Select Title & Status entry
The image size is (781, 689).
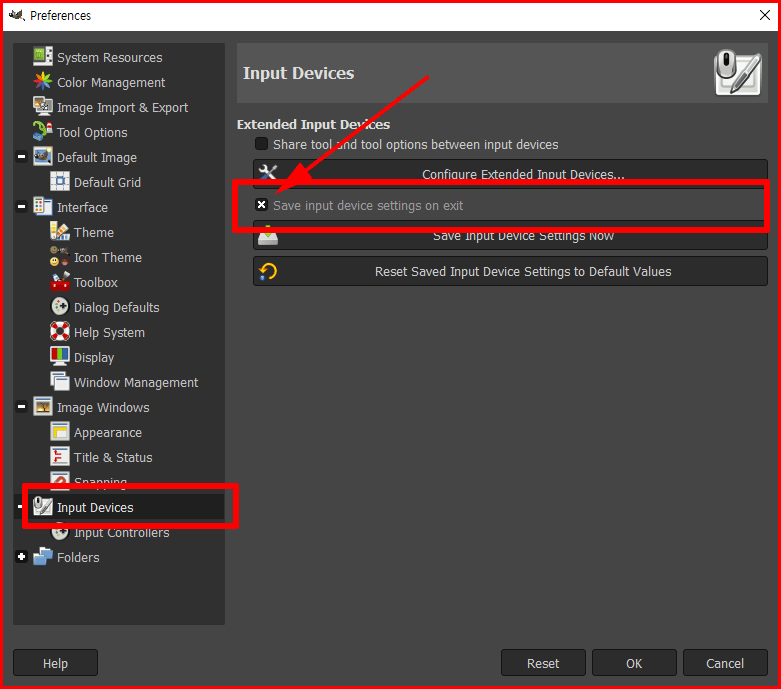point(113,457)
